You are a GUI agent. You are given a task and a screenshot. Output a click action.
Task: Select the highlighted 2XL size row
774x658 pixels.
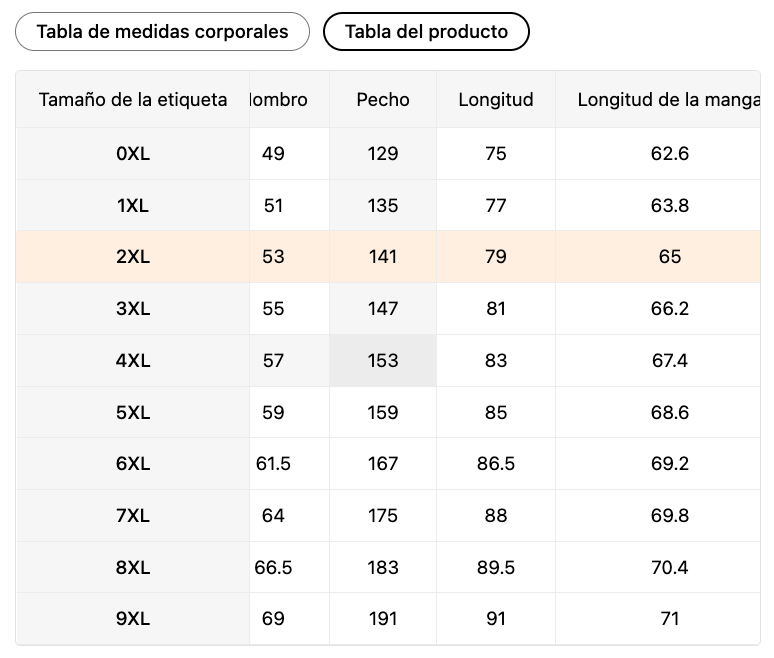click(x=388, y=257)
